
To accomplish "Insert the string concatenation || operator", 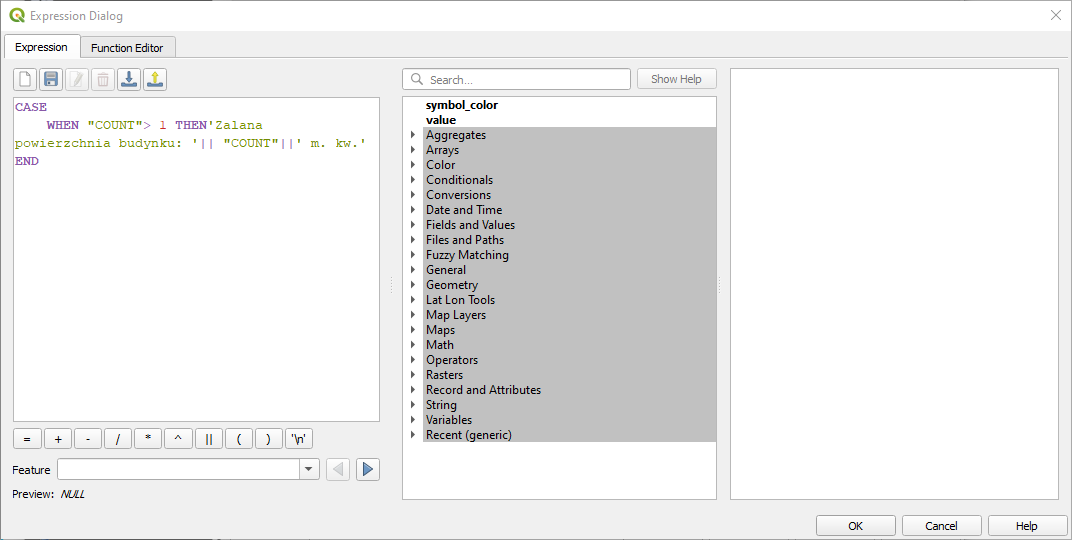I will [x=209, y=439].
